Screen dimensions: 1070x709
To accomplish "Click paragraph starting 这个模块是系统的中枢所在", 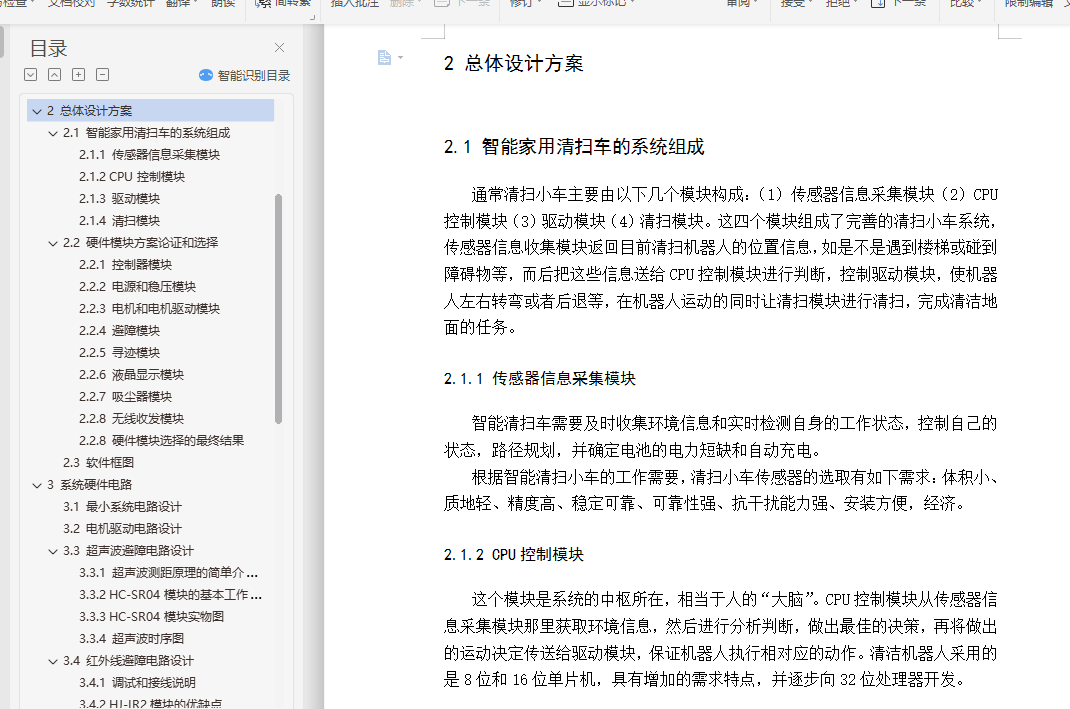I will click(721, 639).
